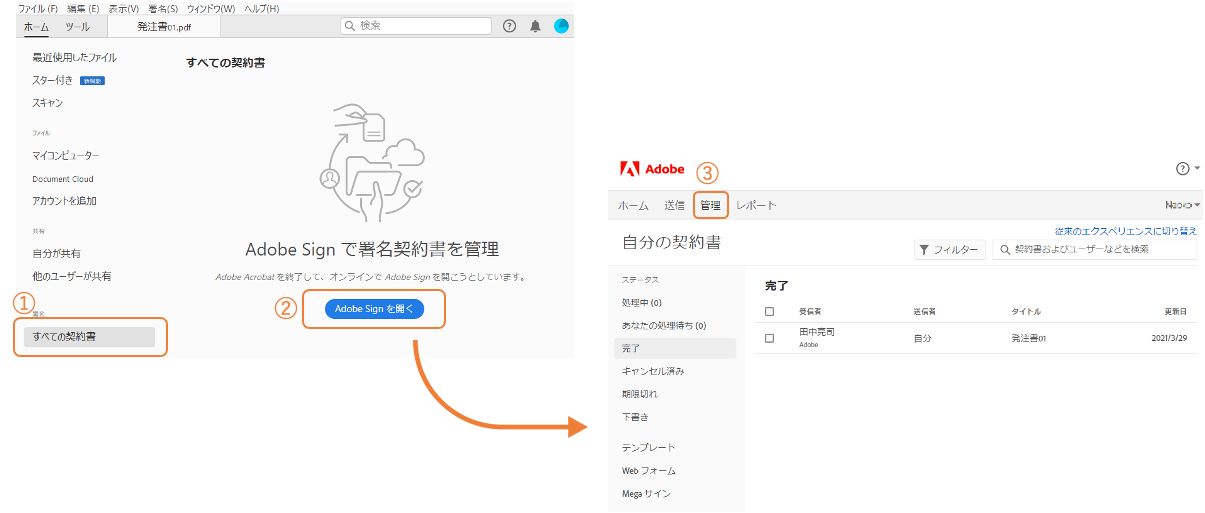The image size is (1205, 513).
Task: Click the magnifier icon in agreement search field
Action: tap(1005, 249)
